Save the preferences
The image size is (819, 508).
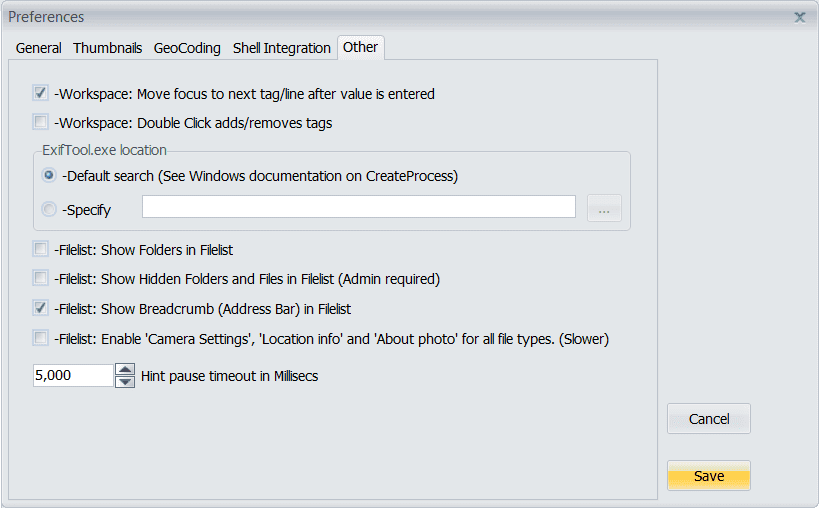point(709,476)
